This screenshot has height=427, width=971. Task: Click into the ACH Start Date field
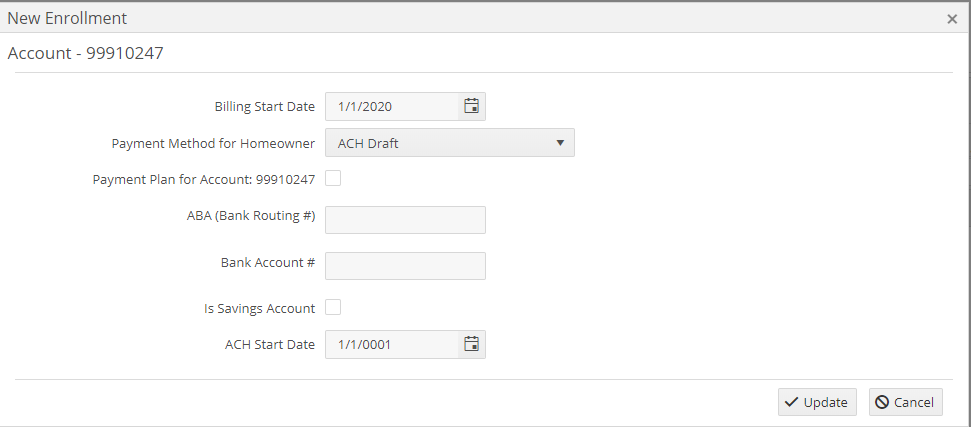392,344
